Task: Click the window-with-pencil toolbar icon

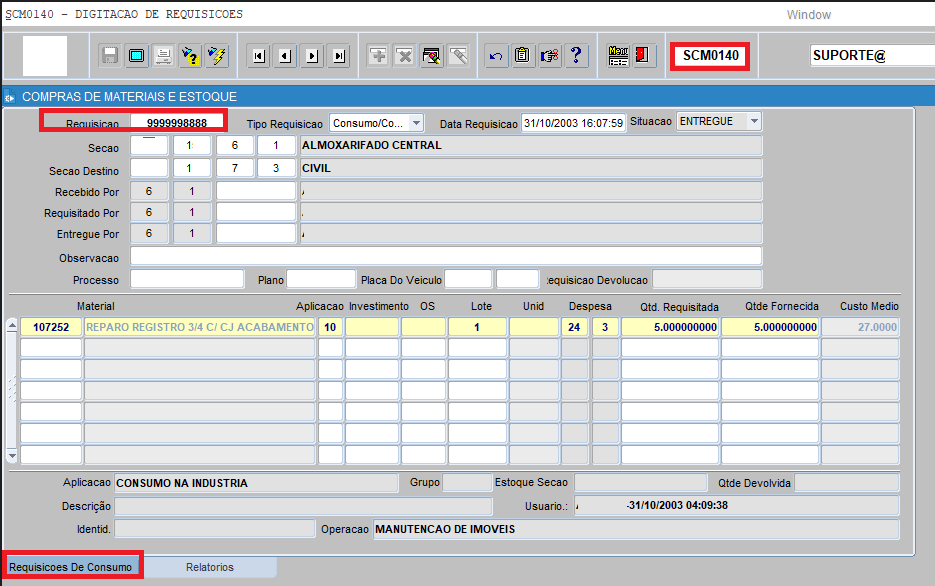Action: point(432,56)
